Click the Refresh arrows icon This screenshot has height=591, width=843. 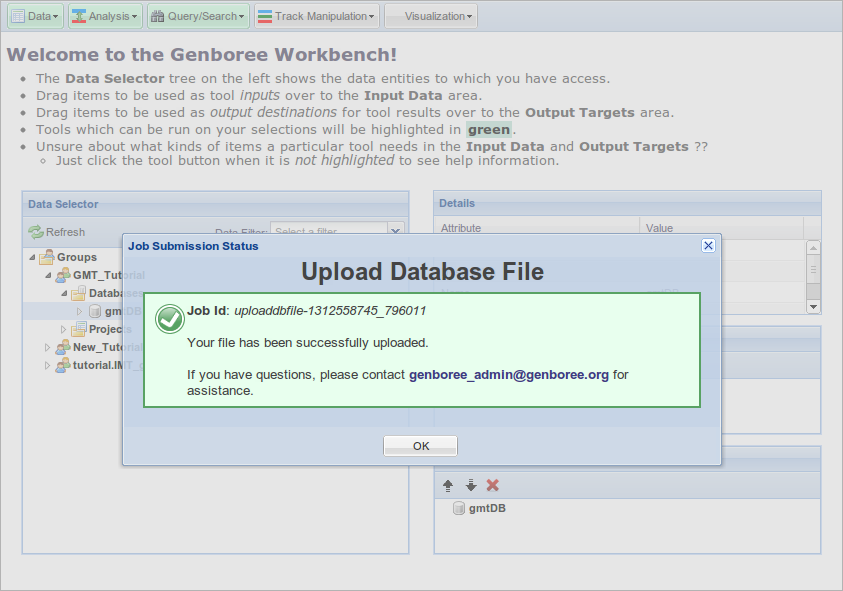[x=36, y=232]
